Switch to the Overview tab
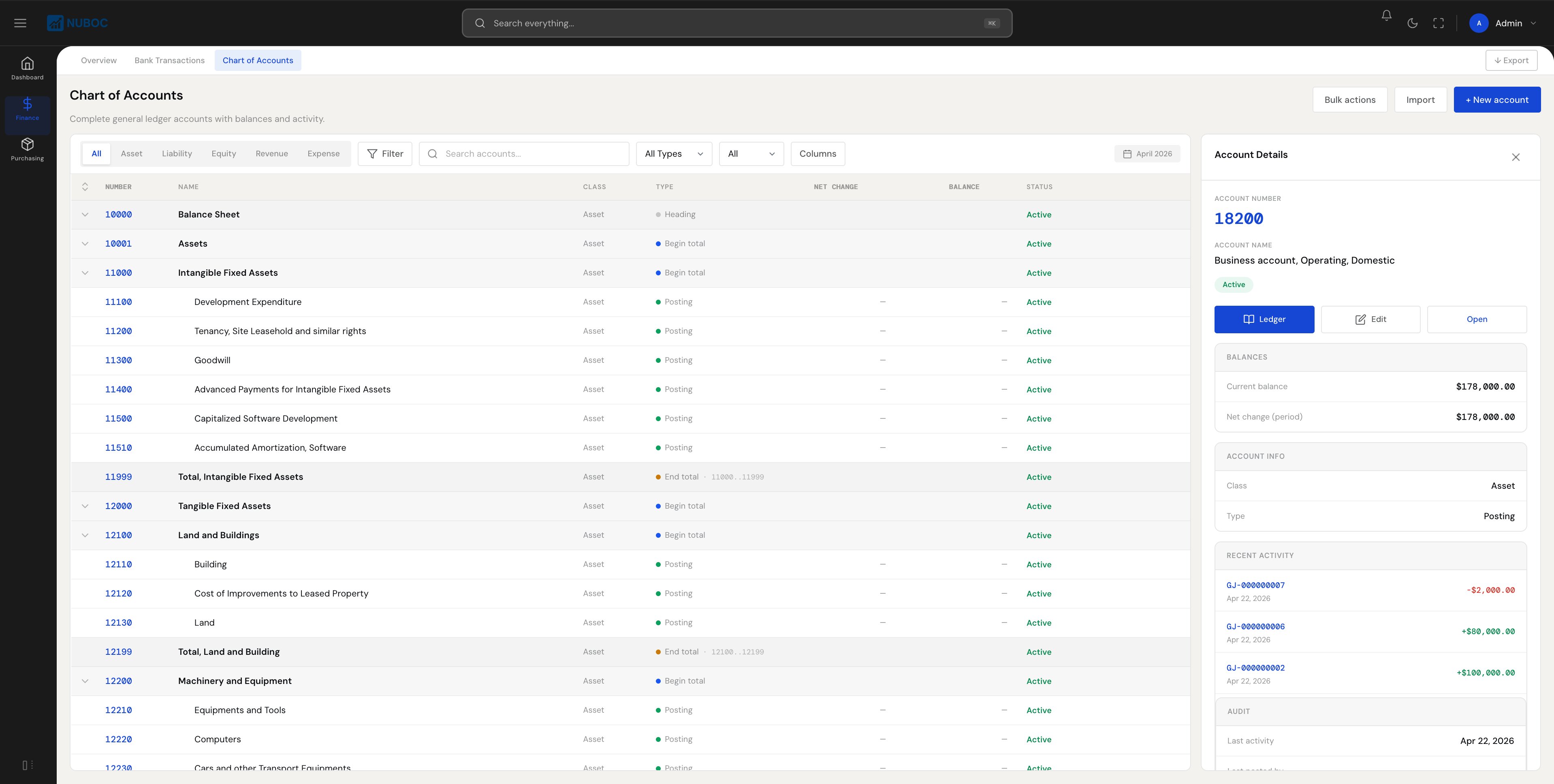The height and width of the screenshot is (784, 1554). pyautogui.click(x=98, y=60)
